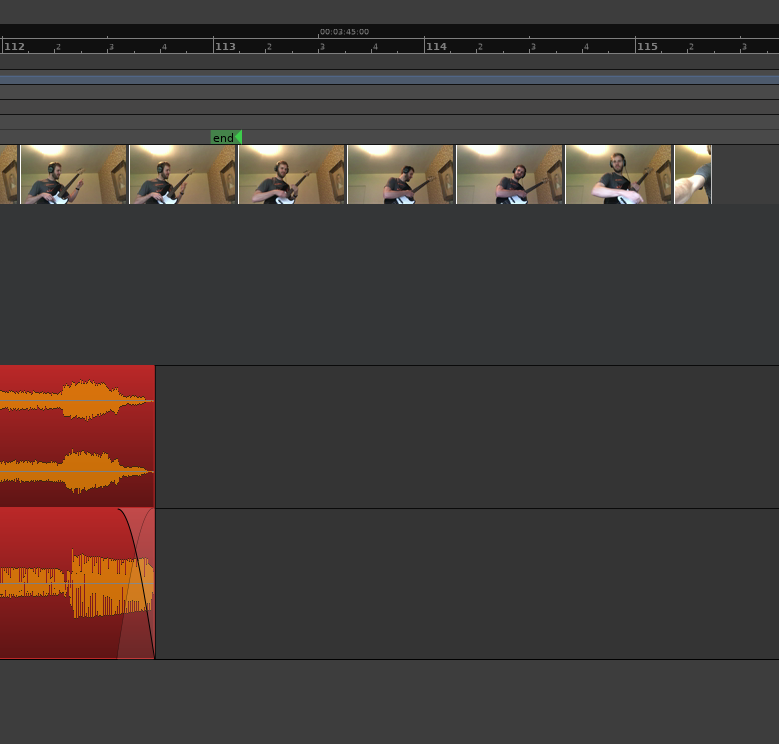Click the blue highlighted ruler strip
The height and width of the screenshot is (744, 779).
click(389, 78)
